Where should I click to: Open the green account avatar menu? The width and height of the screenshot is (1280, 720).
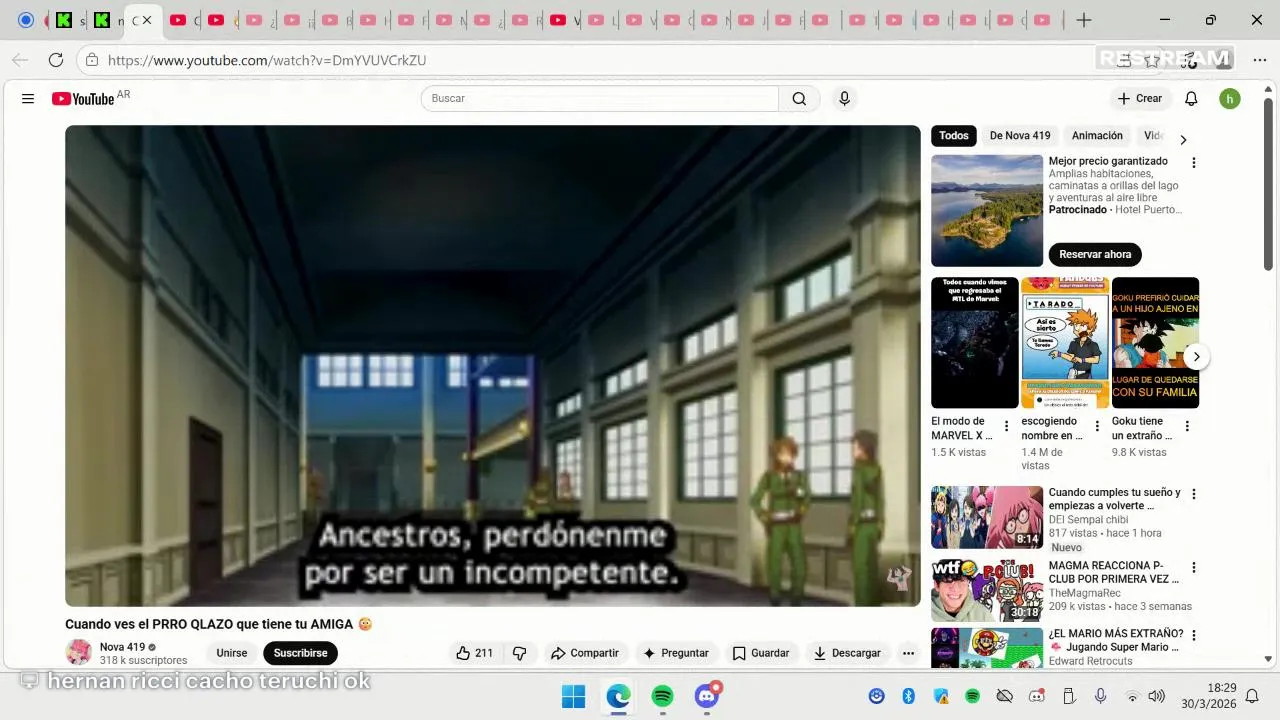(1230, 99)
